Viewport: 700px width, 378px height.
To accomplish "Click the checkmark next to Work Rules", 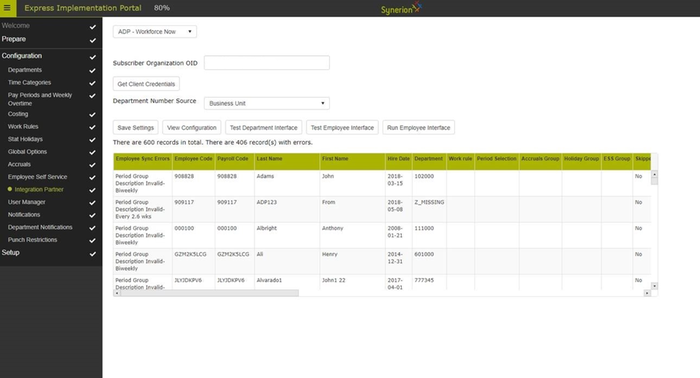I will tap(92, 127).
